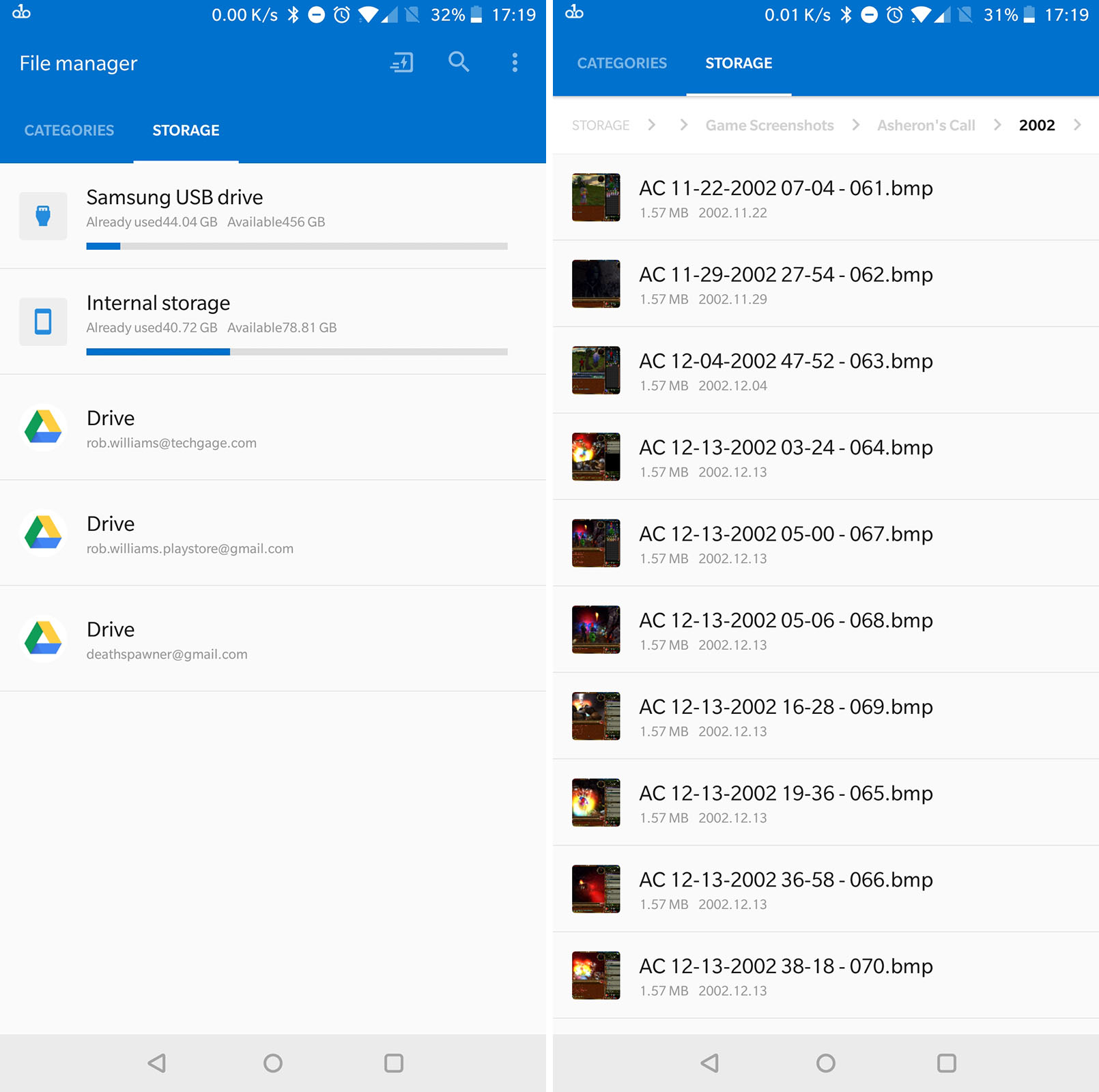Image resolution: width=1099 pixels, height=1092 pixels.
Task: Open thumbnail of AC 12-13-2002 03-24 - 064.bmp
Action: [596, 457]
